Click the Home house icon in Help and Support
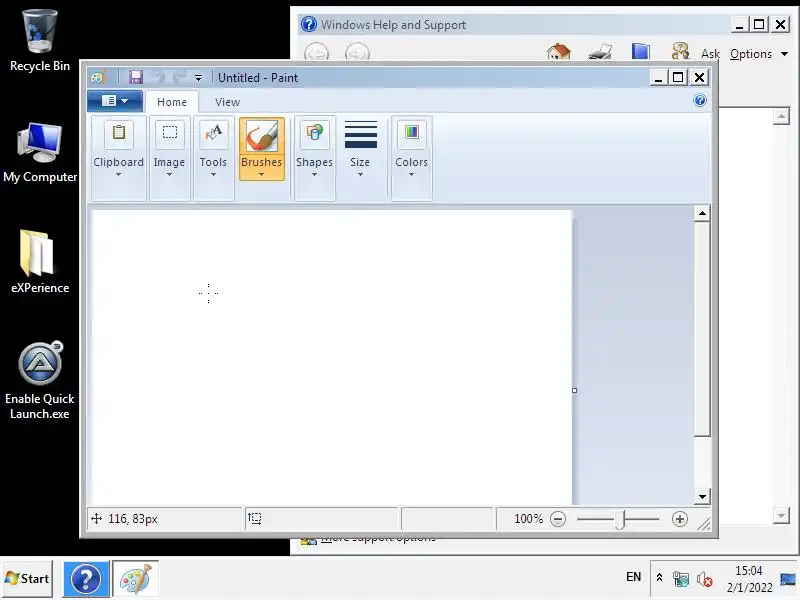The width and height of the screenshot is (800, 600). tap(559, 52)
